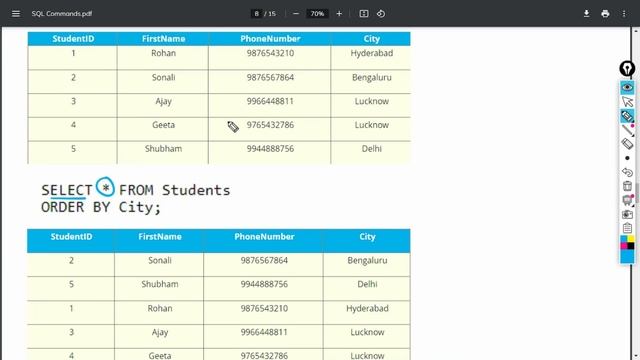The image size is (640, 360).
Task: Click the vertical scrollbar thumb
Action: (x=636, y=193)
